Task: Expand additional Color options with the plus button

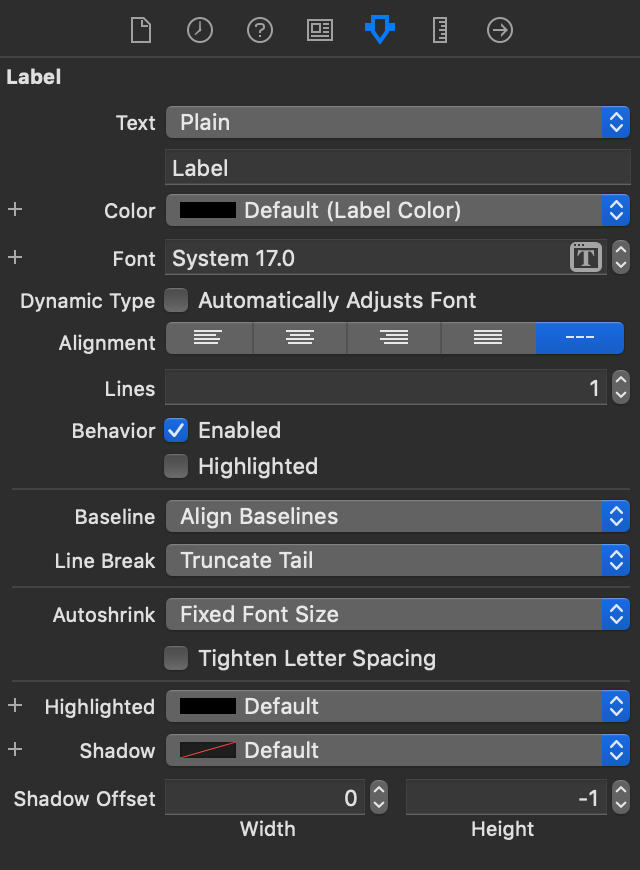Action: click(14, 210)
